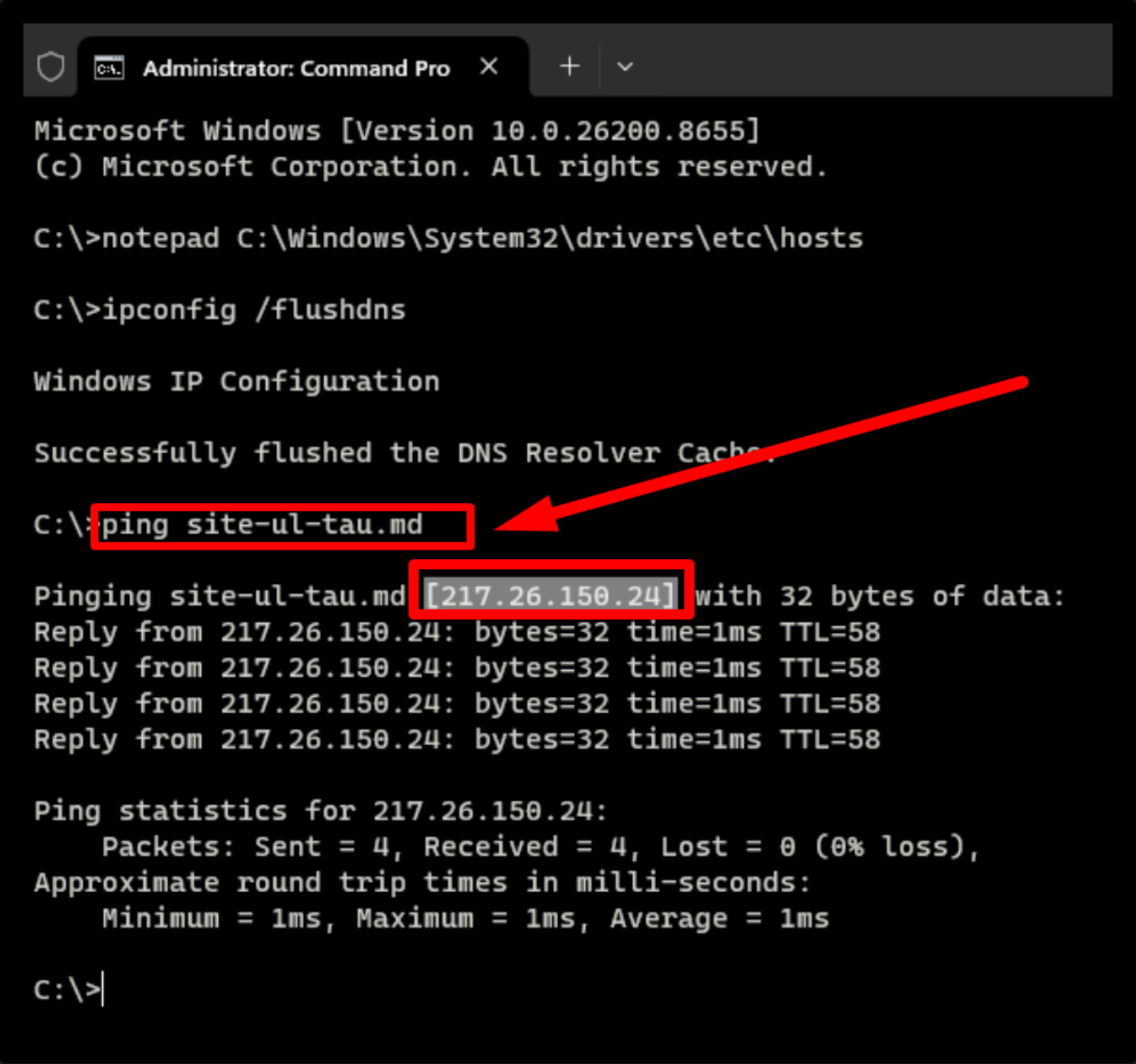The height and width of the screenshot is (1064, 1136).
Task: Click the Microsoft Windows version line
Action: 397,131
